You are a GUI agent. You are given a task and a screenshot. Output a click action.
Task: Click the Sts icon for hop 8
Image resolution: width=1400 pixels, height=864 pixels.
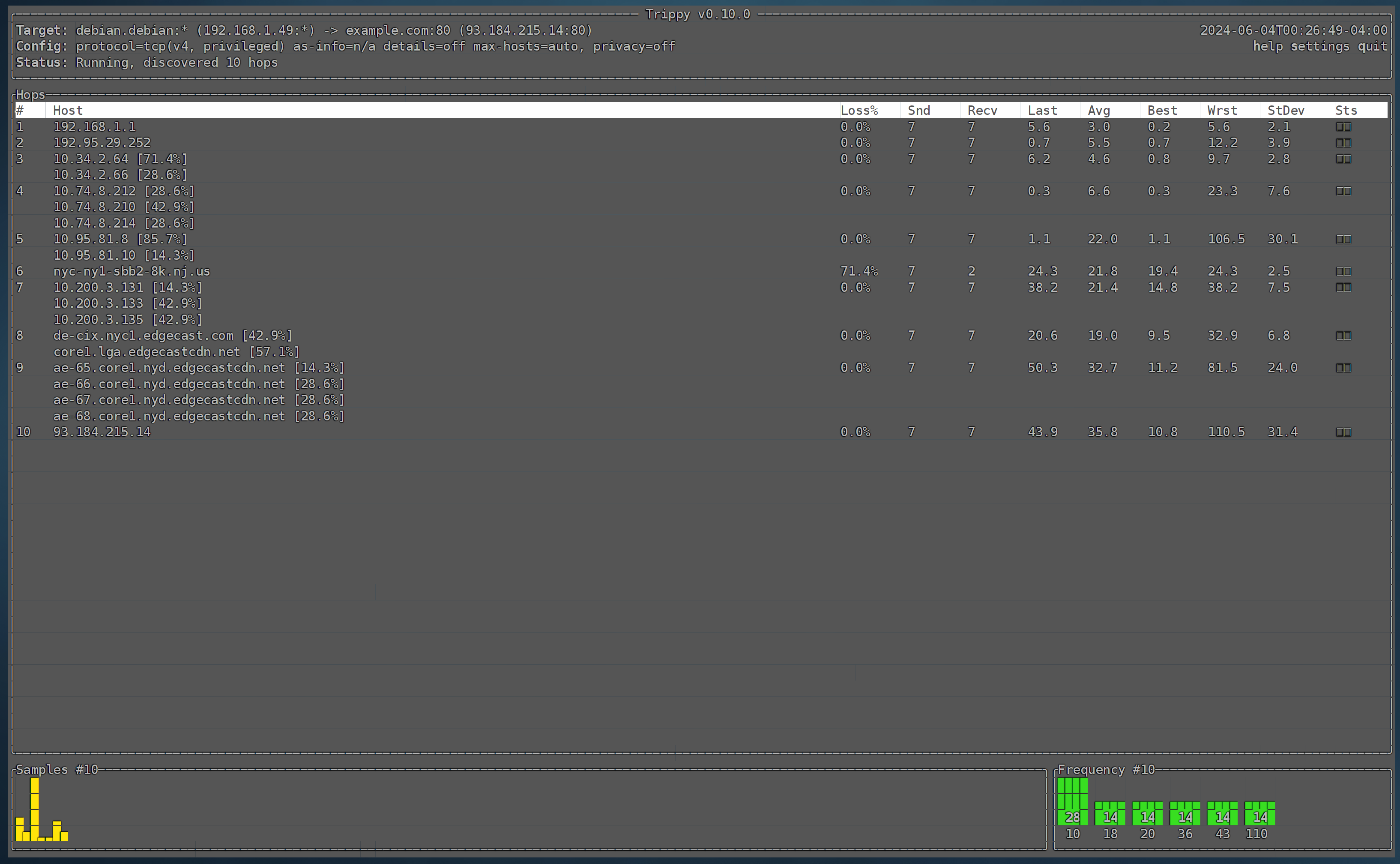point(1343,336)
